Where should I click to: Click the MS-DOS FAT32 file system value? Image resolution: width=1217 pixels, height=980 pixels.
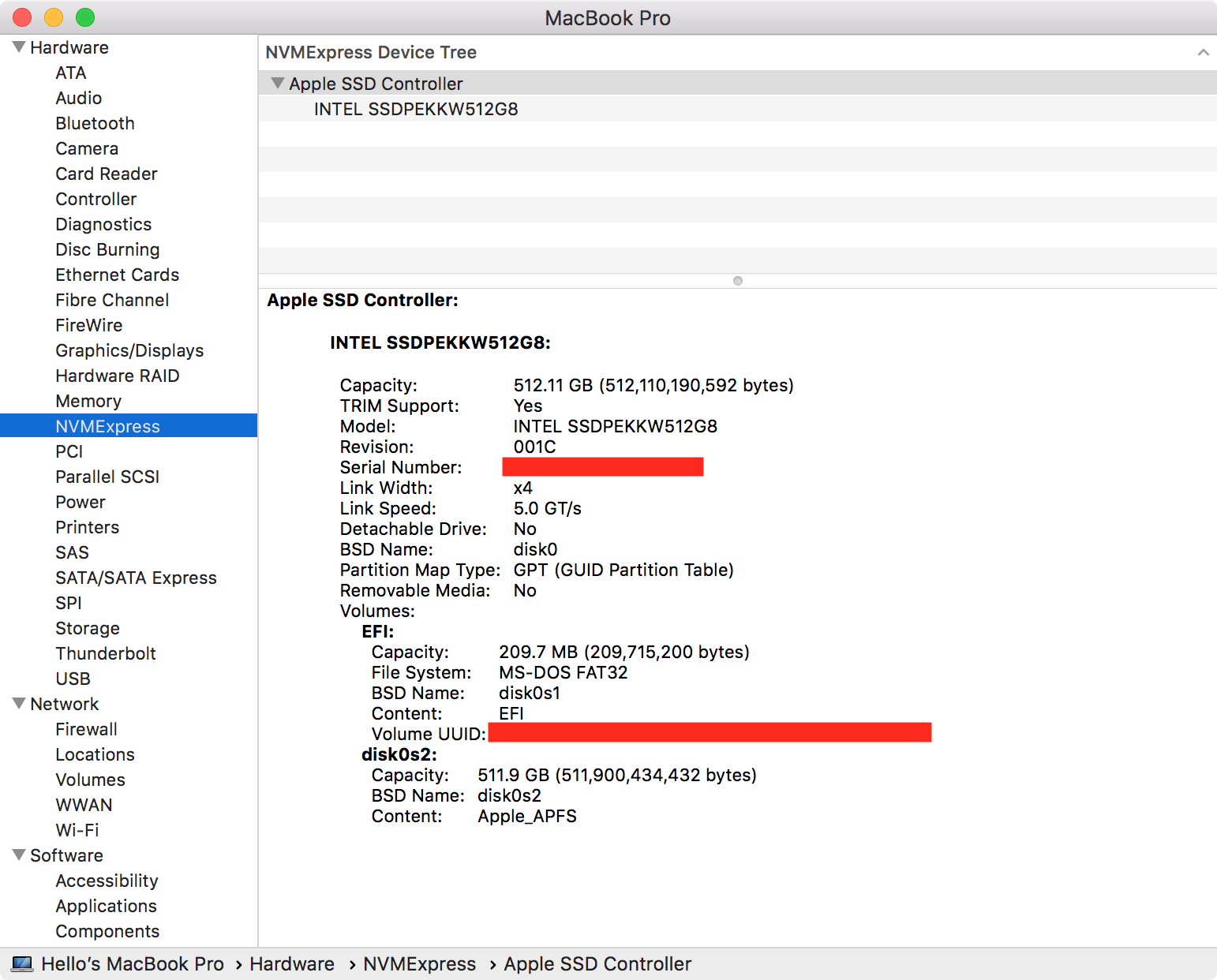pyautogui.click(x=564, y=672)
